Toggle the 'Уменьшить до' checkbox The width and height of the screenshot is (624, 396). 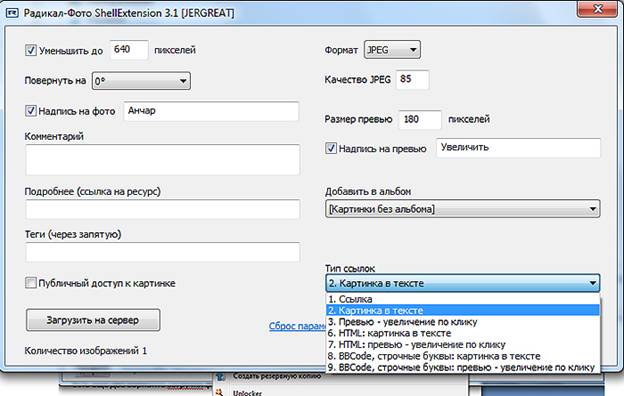31,50
